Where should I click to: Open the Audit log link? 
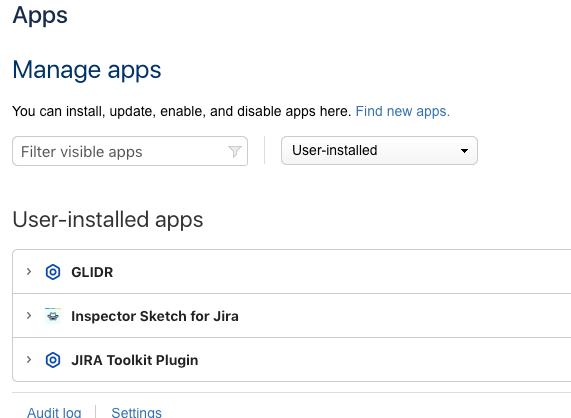(x=54, y=413)
